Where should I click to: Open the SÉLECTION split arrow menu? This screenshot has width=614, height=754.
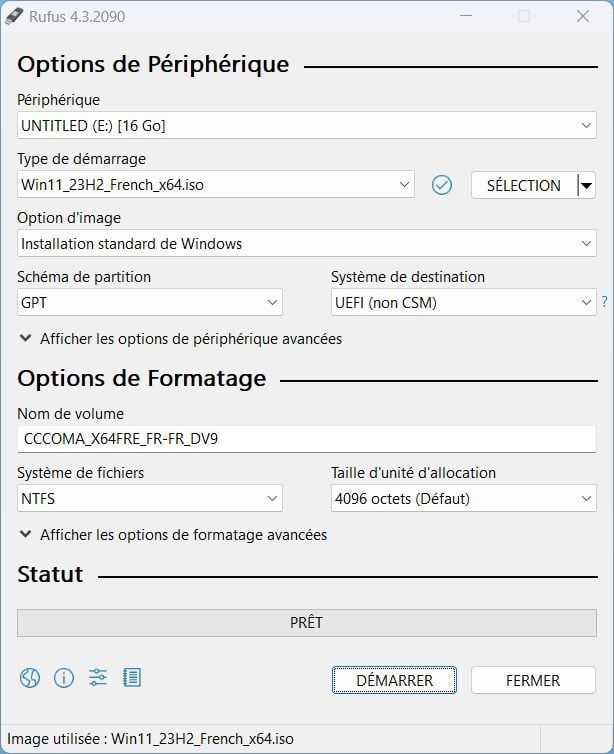[x=586, y=185]
